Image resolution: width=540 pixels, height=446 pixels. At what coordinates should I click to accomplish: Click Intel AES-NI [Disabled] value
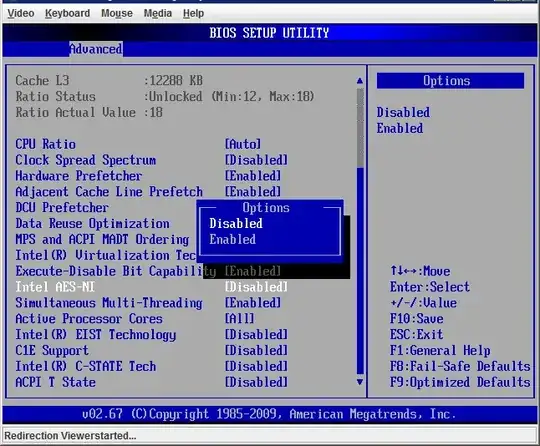coord(256,287)
